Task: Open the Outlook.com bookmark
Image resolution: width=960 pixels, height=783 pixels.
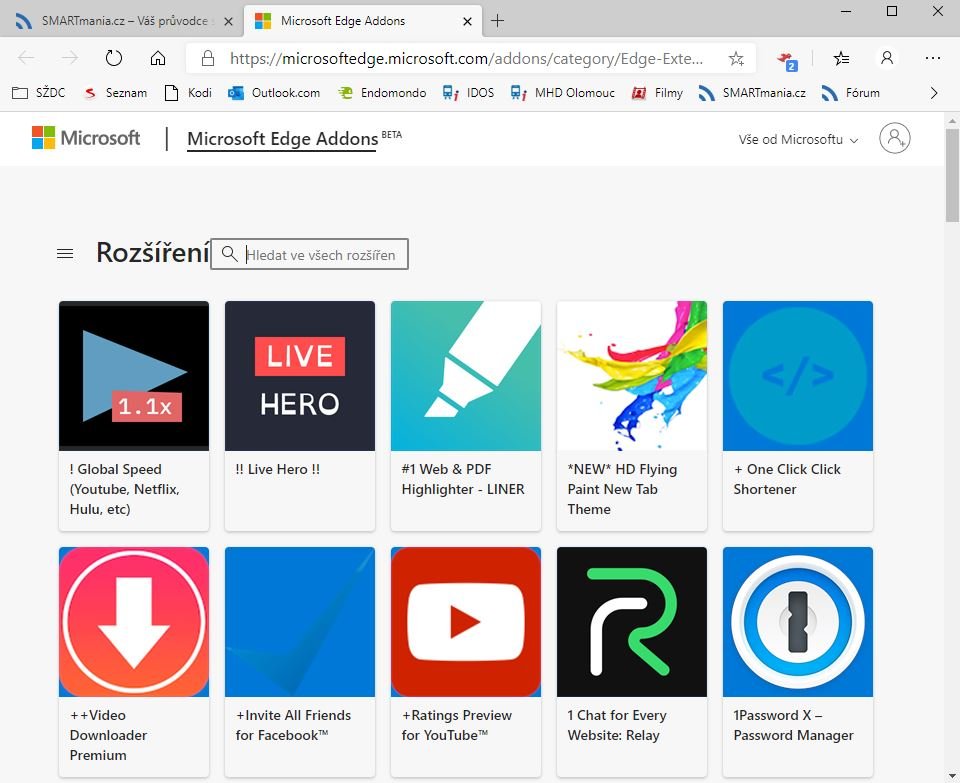Action: [274, 93]
